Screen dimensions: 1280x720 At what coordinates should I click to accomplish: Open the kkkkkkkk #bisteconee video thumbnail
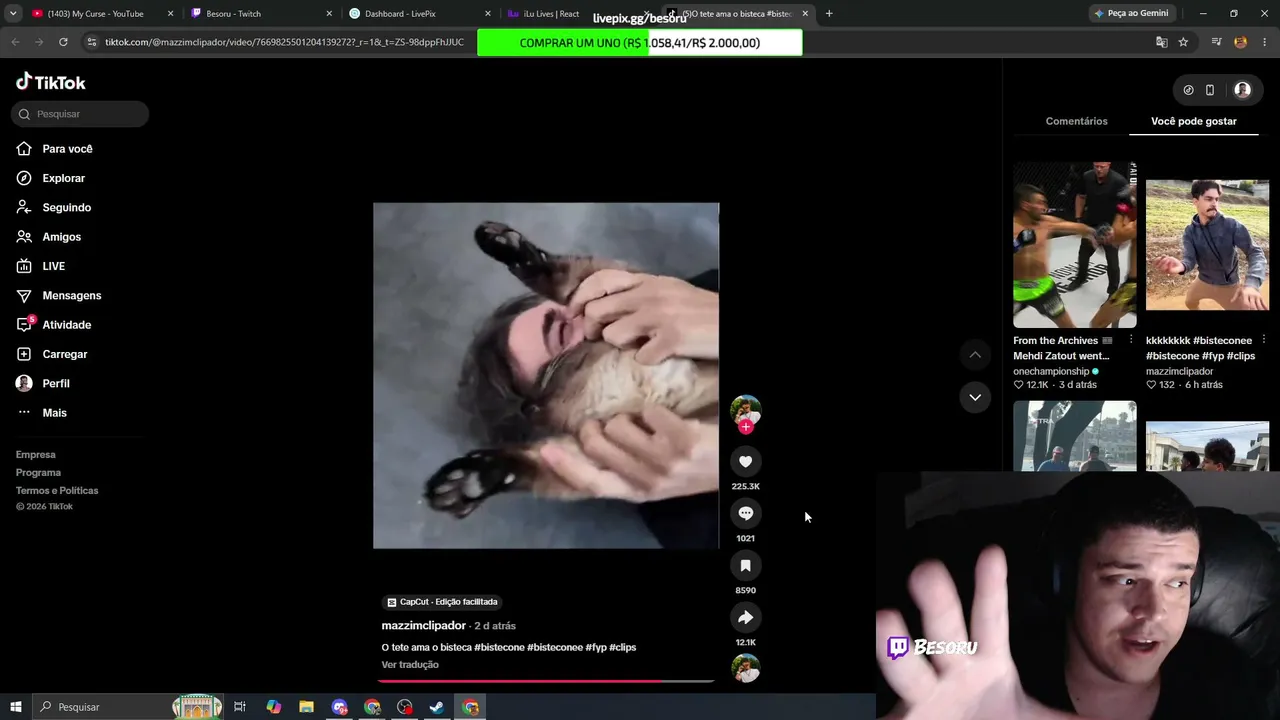[x=1207, y=245]
